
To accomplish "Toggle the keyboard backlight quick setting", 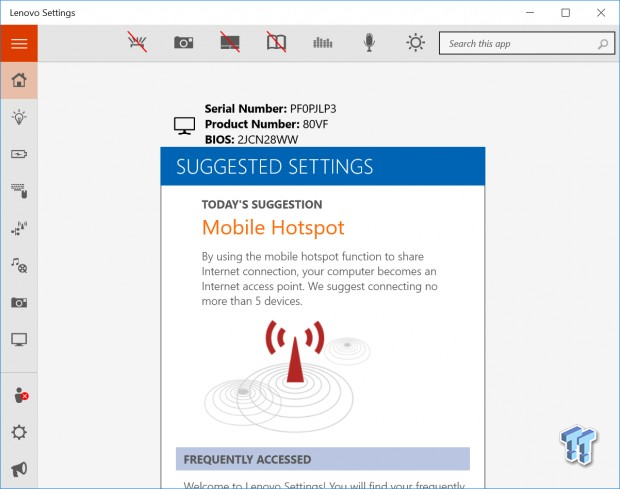I will pyautogui.click(x=137, y=42).
